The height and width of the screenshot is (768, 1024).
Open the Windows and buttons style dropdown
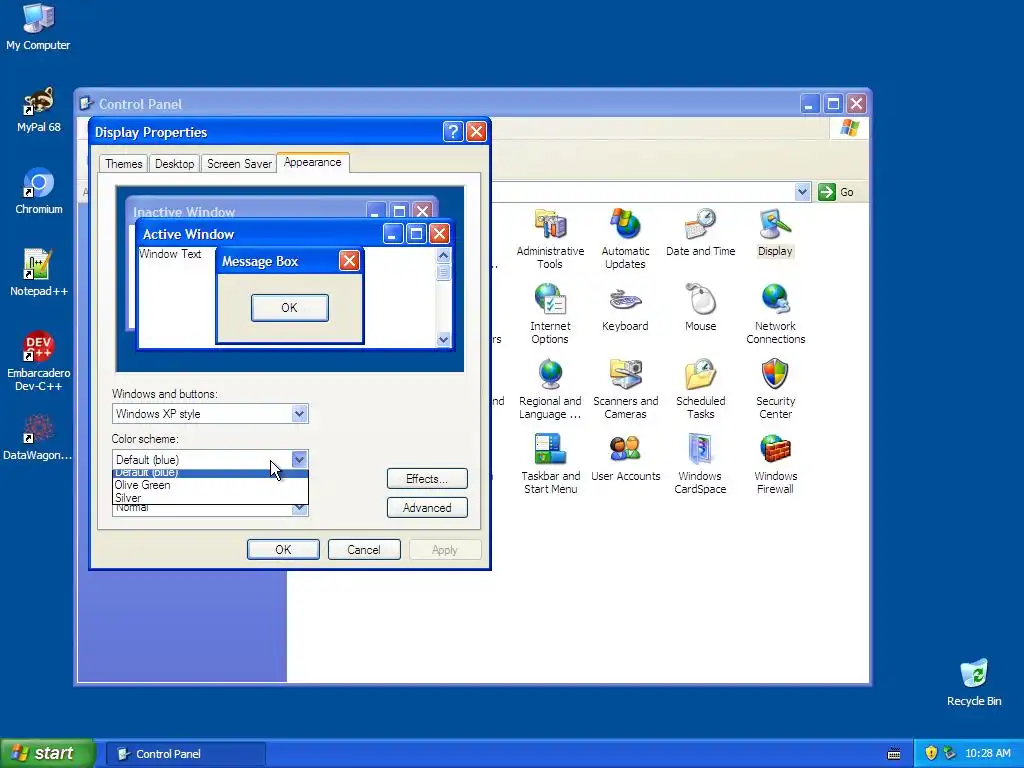coord(299,413)
